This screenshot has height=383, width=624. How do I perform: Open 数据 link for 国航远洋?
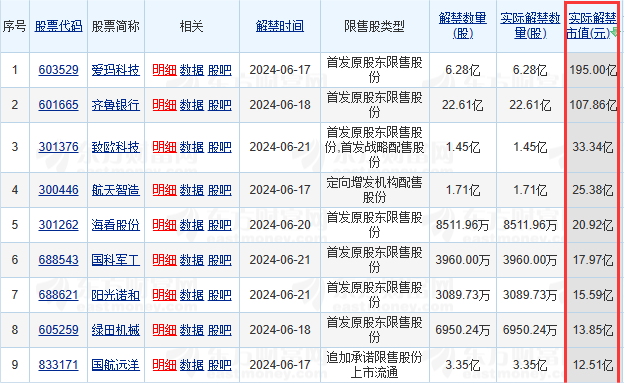[x=191, y=365]
